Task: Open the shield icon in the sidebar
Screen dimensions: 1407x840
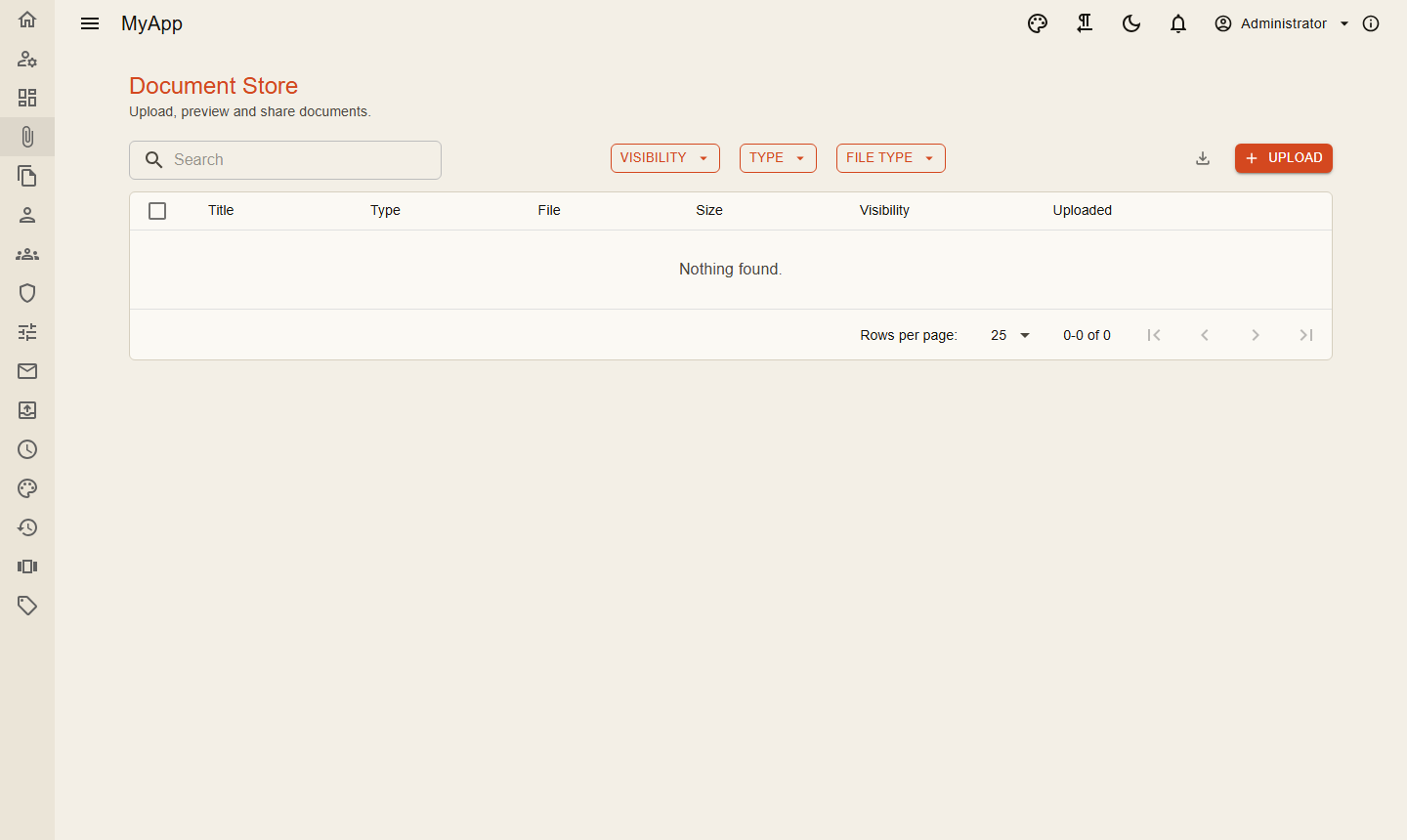Action: point(27,293)
